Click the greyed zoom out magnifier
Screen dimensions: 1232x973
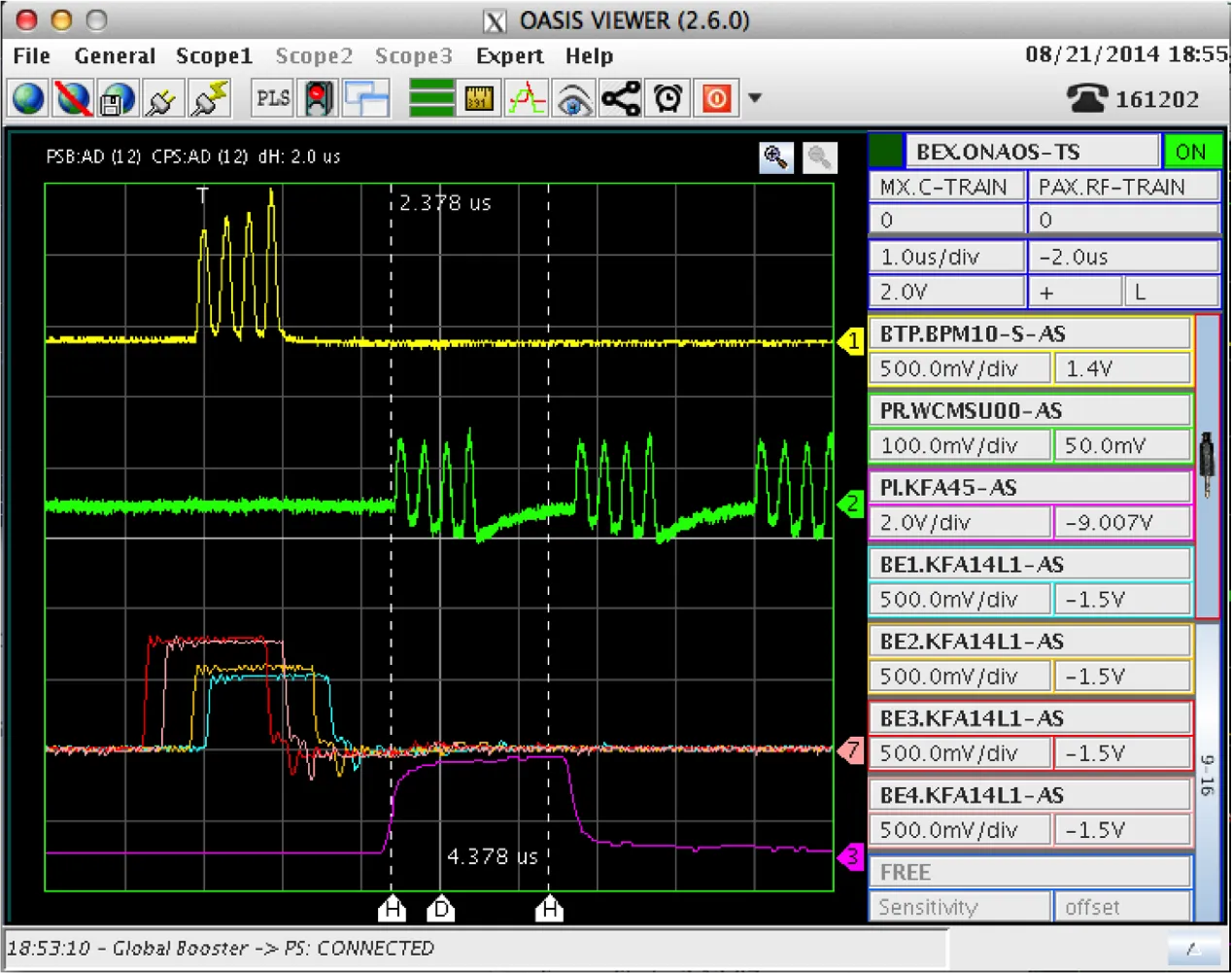click(820, 156)
